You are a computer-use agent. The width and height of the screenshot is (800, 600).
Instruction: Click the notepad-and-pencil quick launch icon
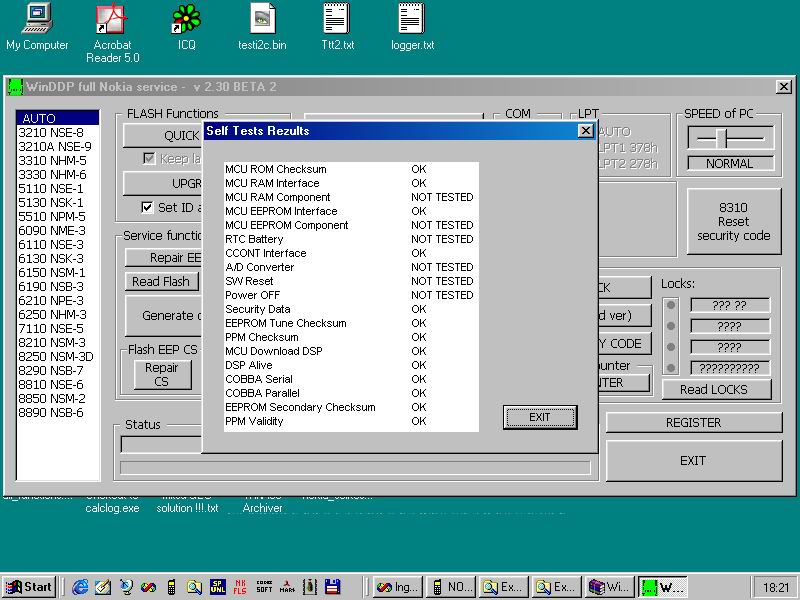103,587
